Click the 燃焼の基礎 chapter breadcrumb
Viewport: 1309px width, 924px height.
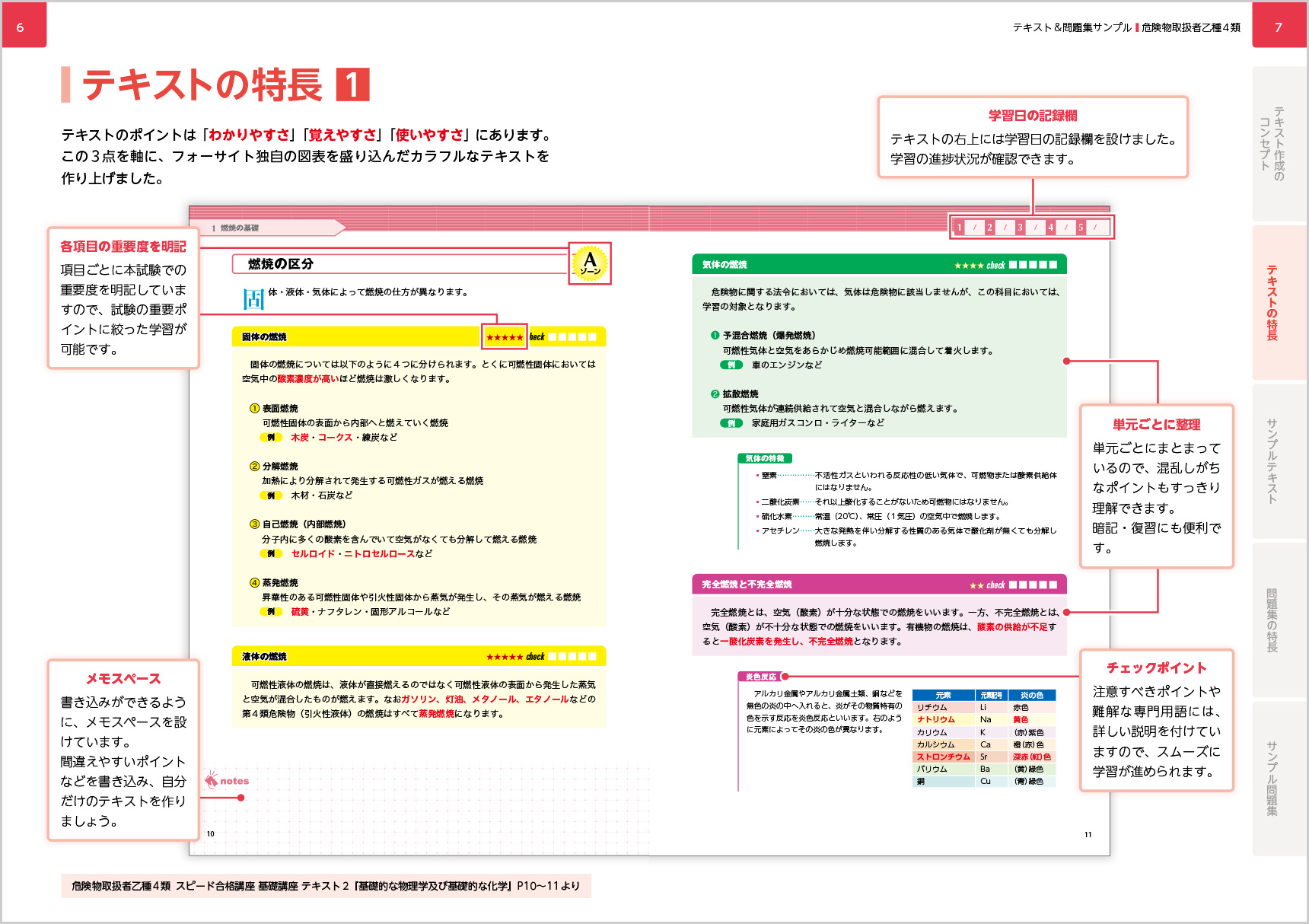coord(239,228)
